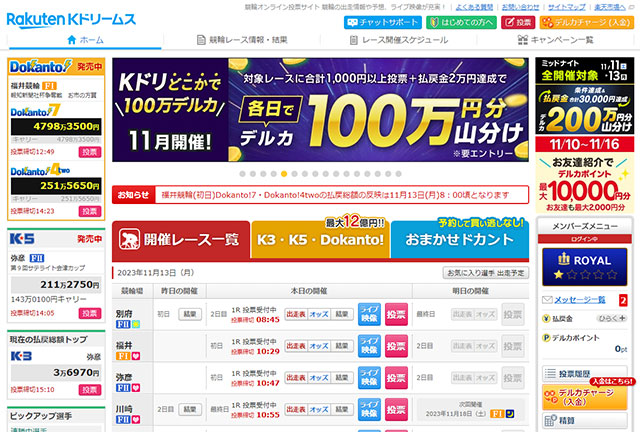Click the 福井 FI grade badge
This screenshot has width=640, height=432.
coord(123,356)
